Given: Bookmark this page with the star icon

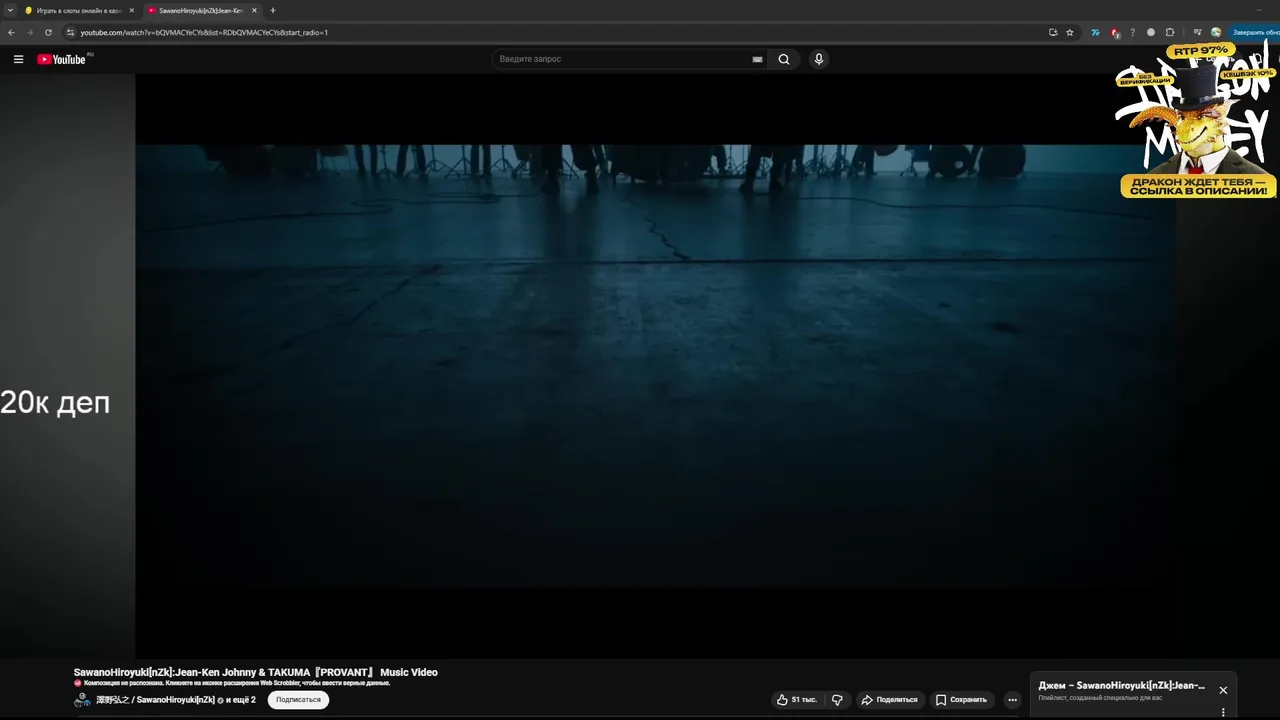Looking at the screenshot, I should [1070, 32].
